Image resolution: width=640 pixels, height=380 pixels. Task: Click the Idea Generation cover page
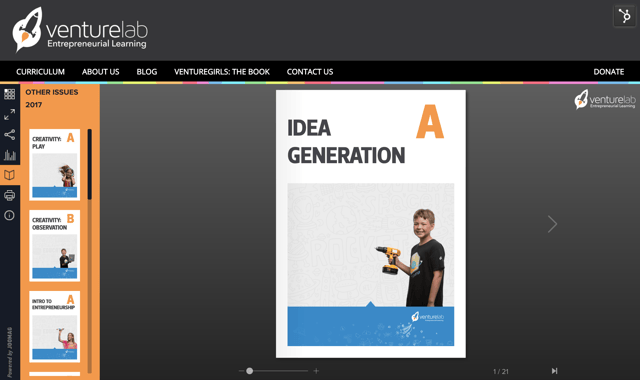tap(371, 224)
